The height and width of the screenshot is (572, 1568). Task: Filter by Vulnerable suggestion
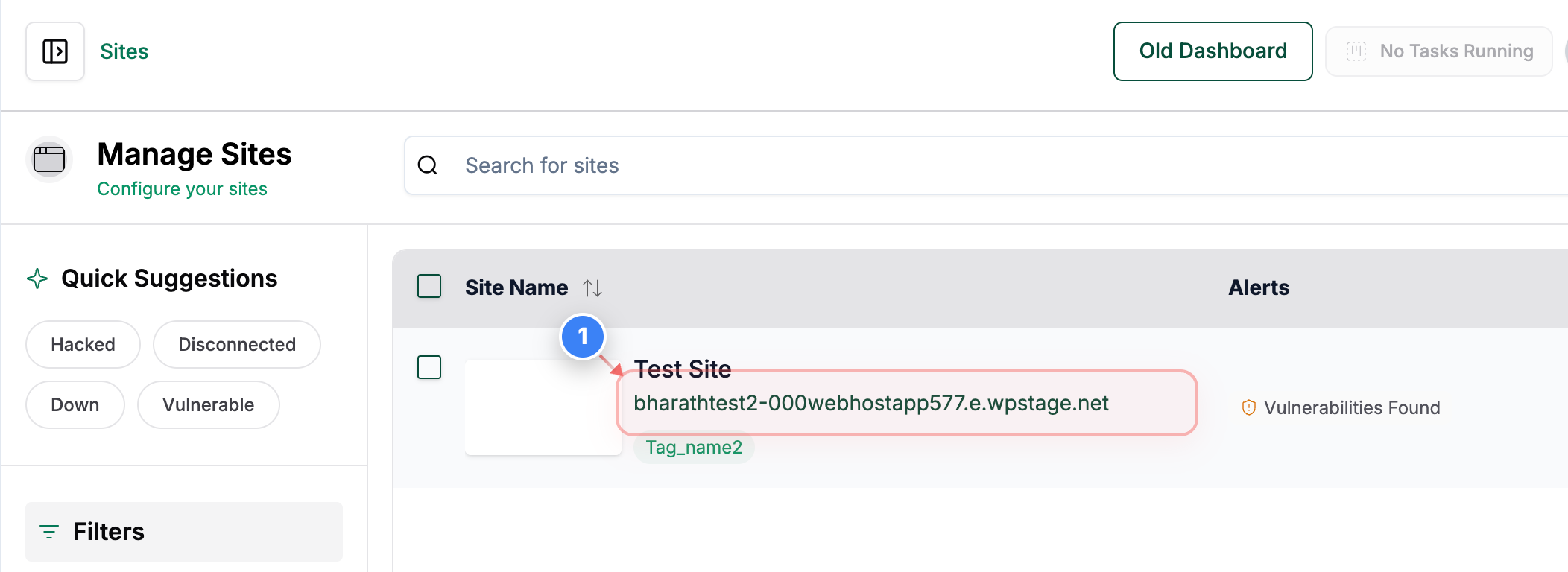point(209,405)
